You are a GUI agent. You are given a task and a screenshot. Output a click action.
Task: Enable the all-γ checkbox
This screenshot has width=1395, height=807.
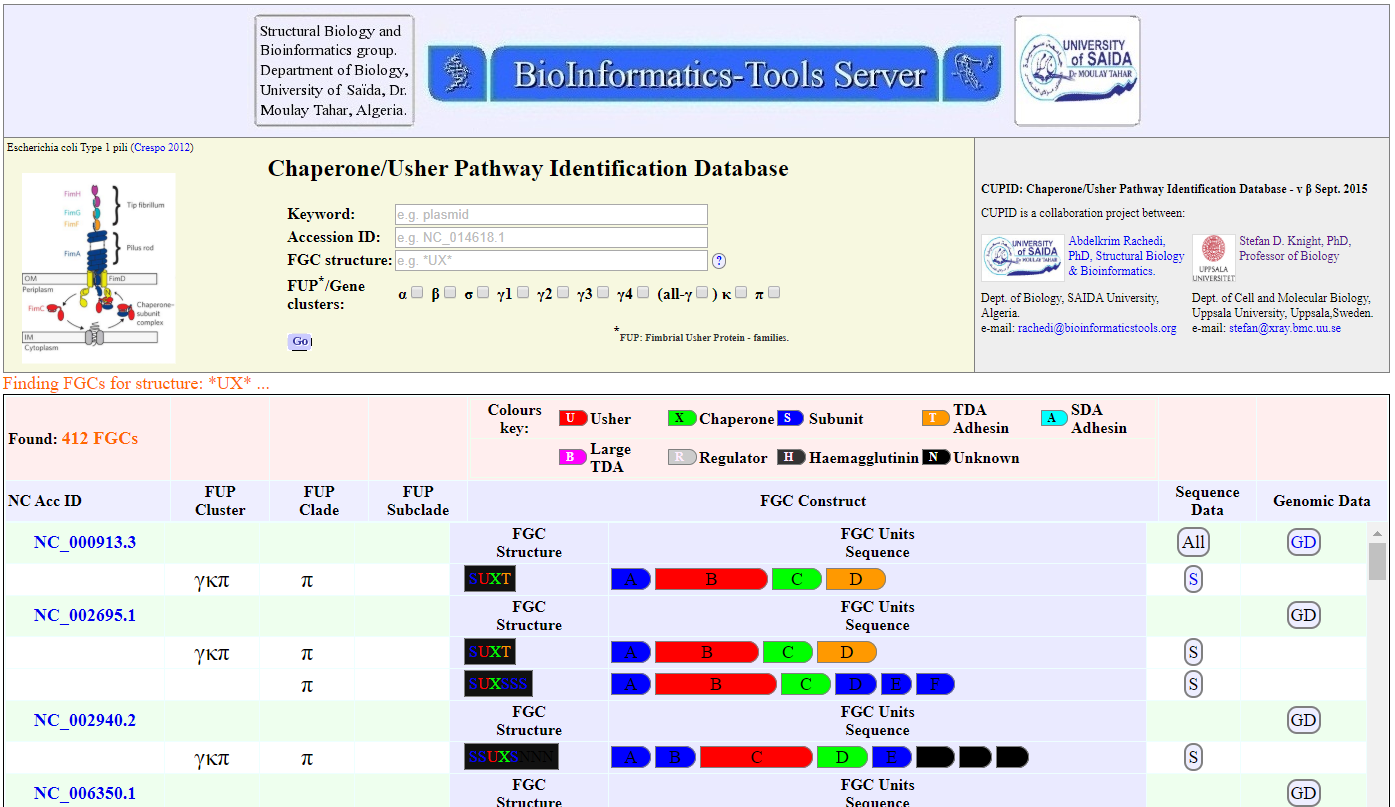click(702, 293)
